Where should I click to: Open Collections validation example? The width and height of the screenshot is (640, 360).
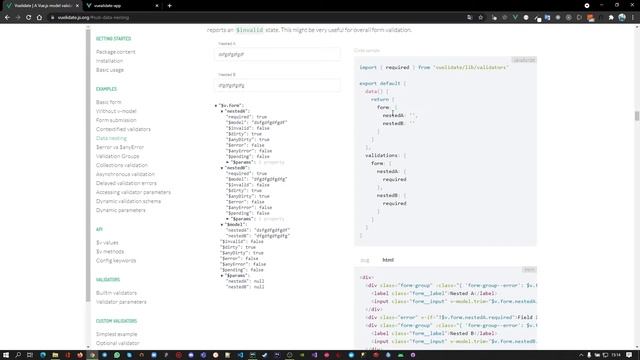(x=122, y=165)
